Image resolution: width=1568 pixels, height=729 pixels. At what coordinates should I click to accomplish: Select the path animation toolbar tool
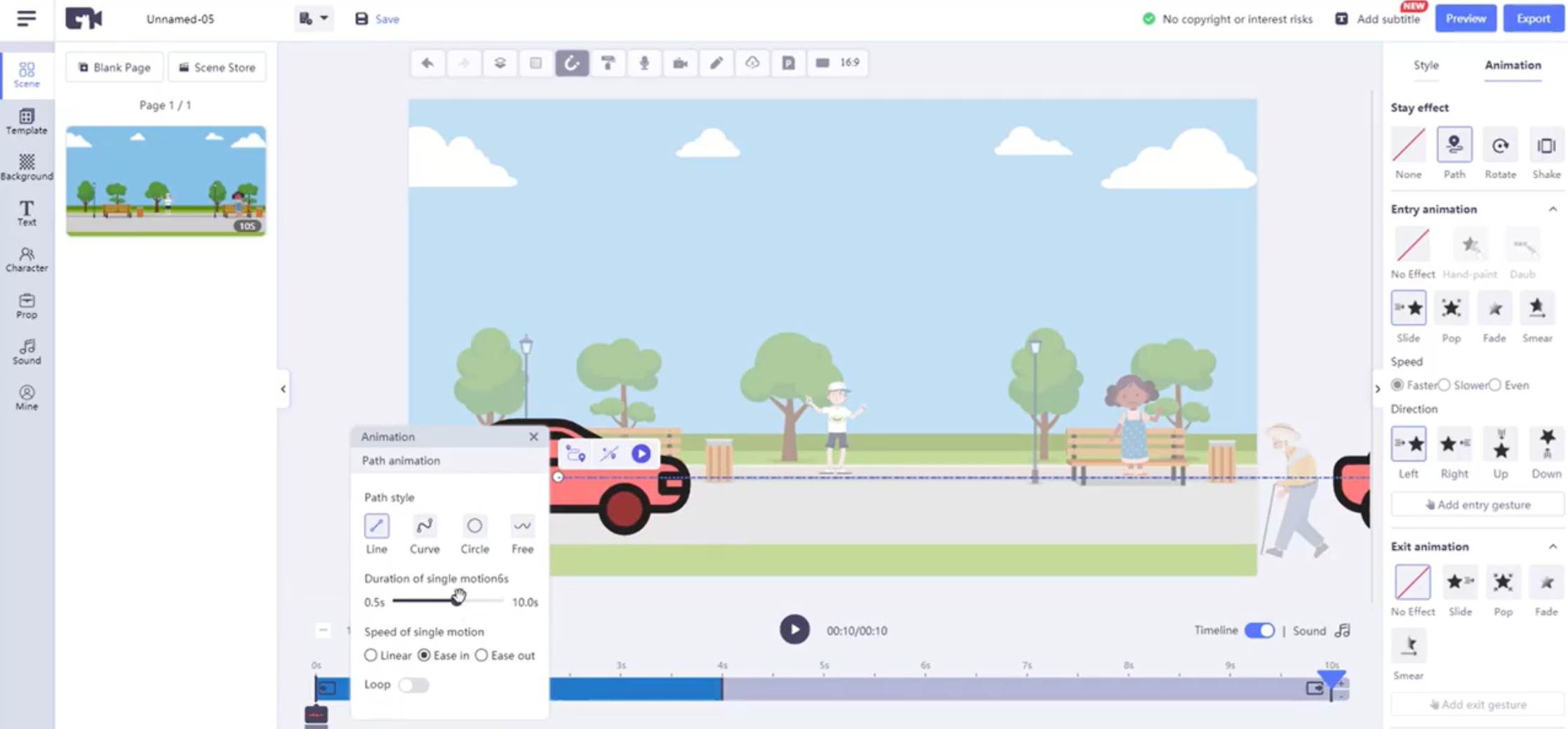[572, 63]
